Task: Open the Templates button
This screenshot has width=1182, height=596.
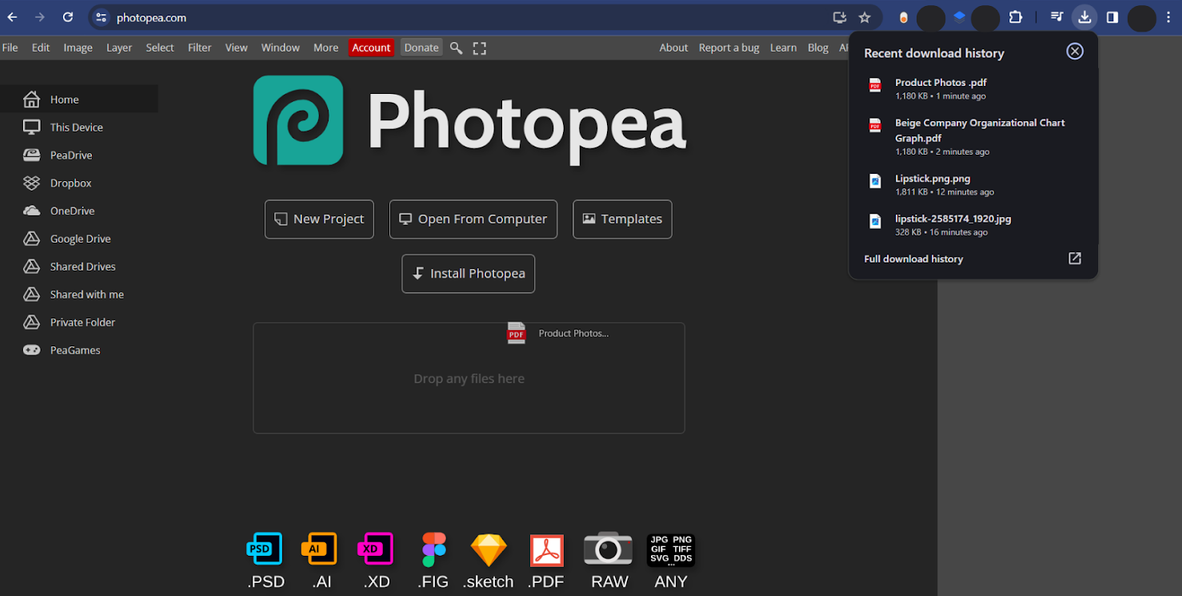Action: coord(623,219)
